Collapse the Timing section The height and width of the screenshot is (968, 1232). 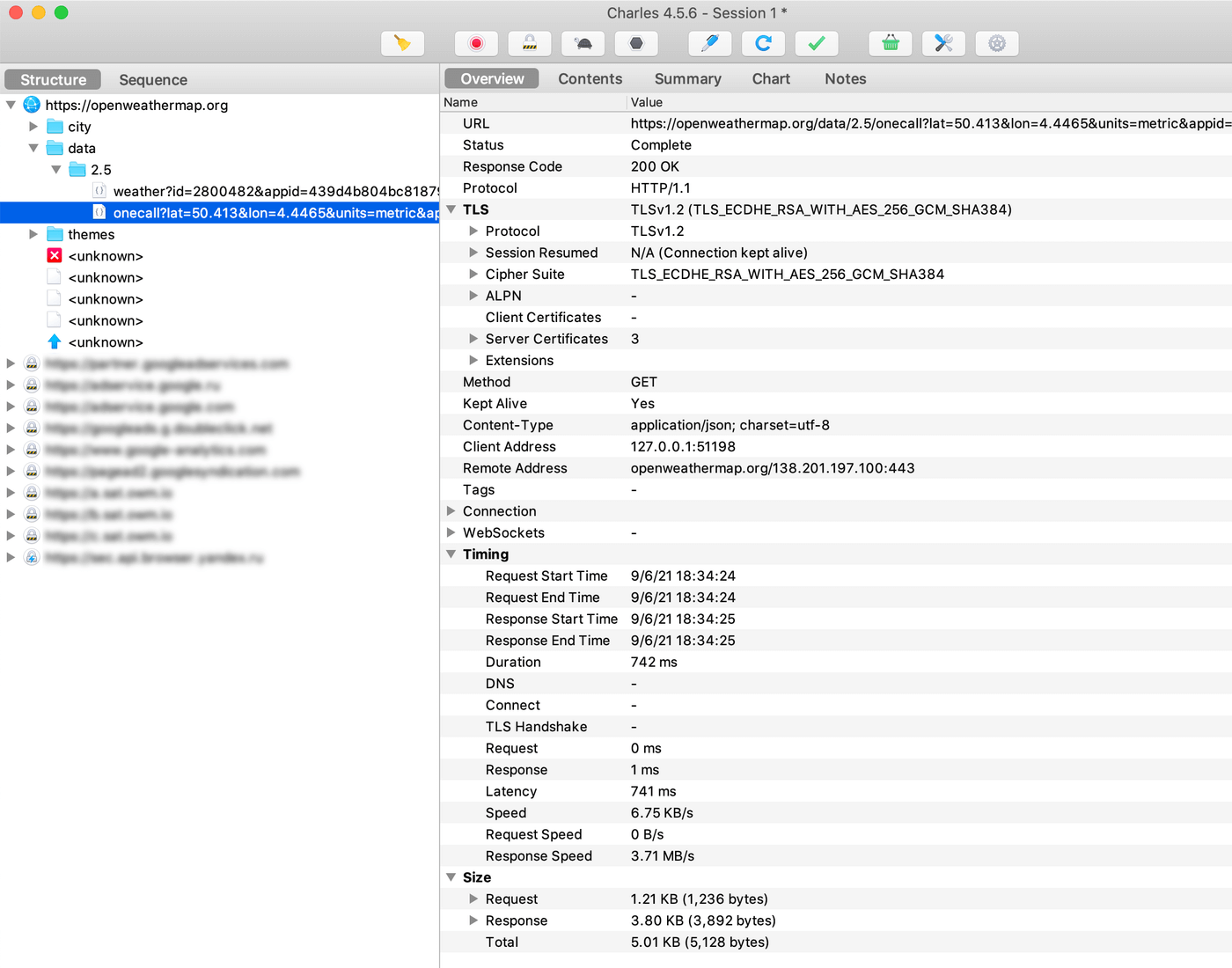pos(451,554)
